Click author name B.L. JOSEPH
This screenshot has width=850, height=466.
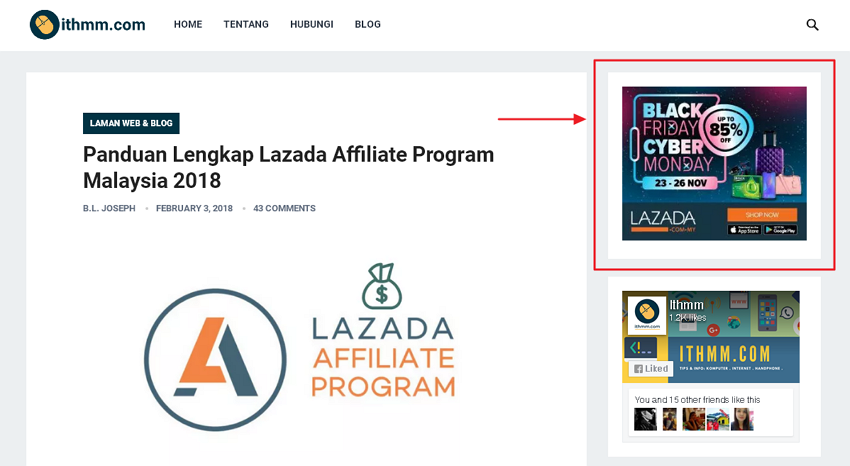click(109, 208)
